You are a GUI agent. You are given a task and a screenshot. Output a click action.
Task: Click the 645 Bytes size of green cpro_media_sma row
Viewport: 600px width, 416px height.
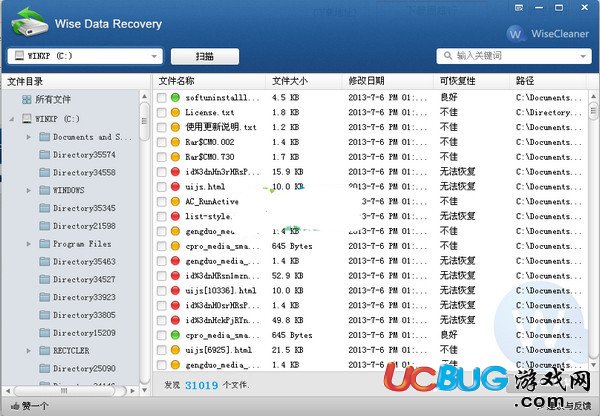coord(292,335)
